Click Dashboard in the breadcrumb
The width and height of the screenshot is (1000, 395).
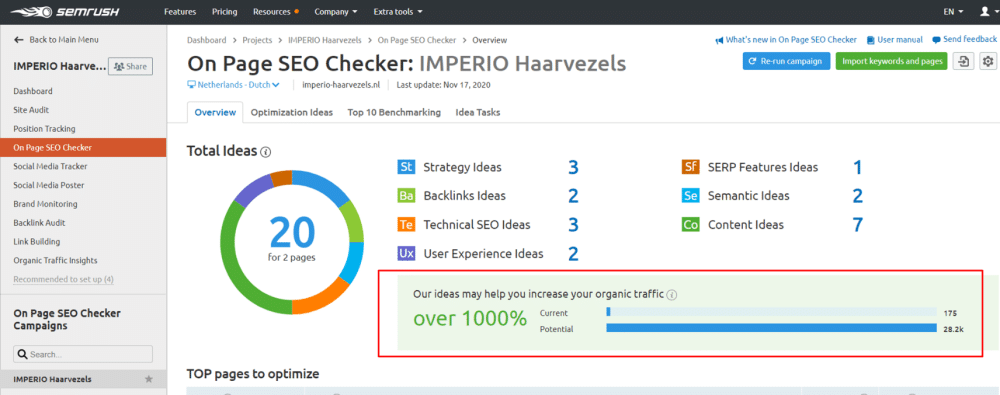(207, 40)
